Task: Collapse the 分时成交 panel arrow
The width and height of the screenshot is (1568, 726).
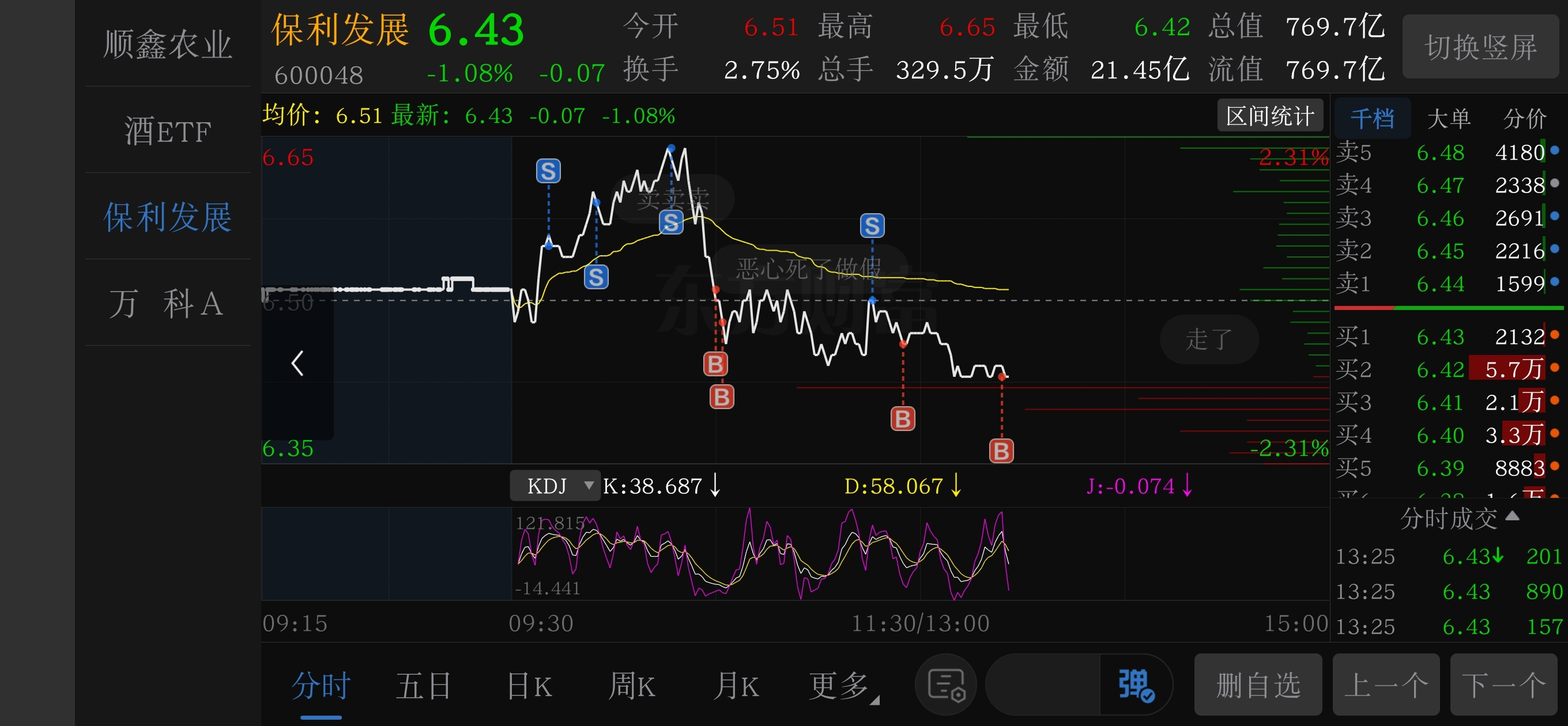Action: pos(1512,517)
